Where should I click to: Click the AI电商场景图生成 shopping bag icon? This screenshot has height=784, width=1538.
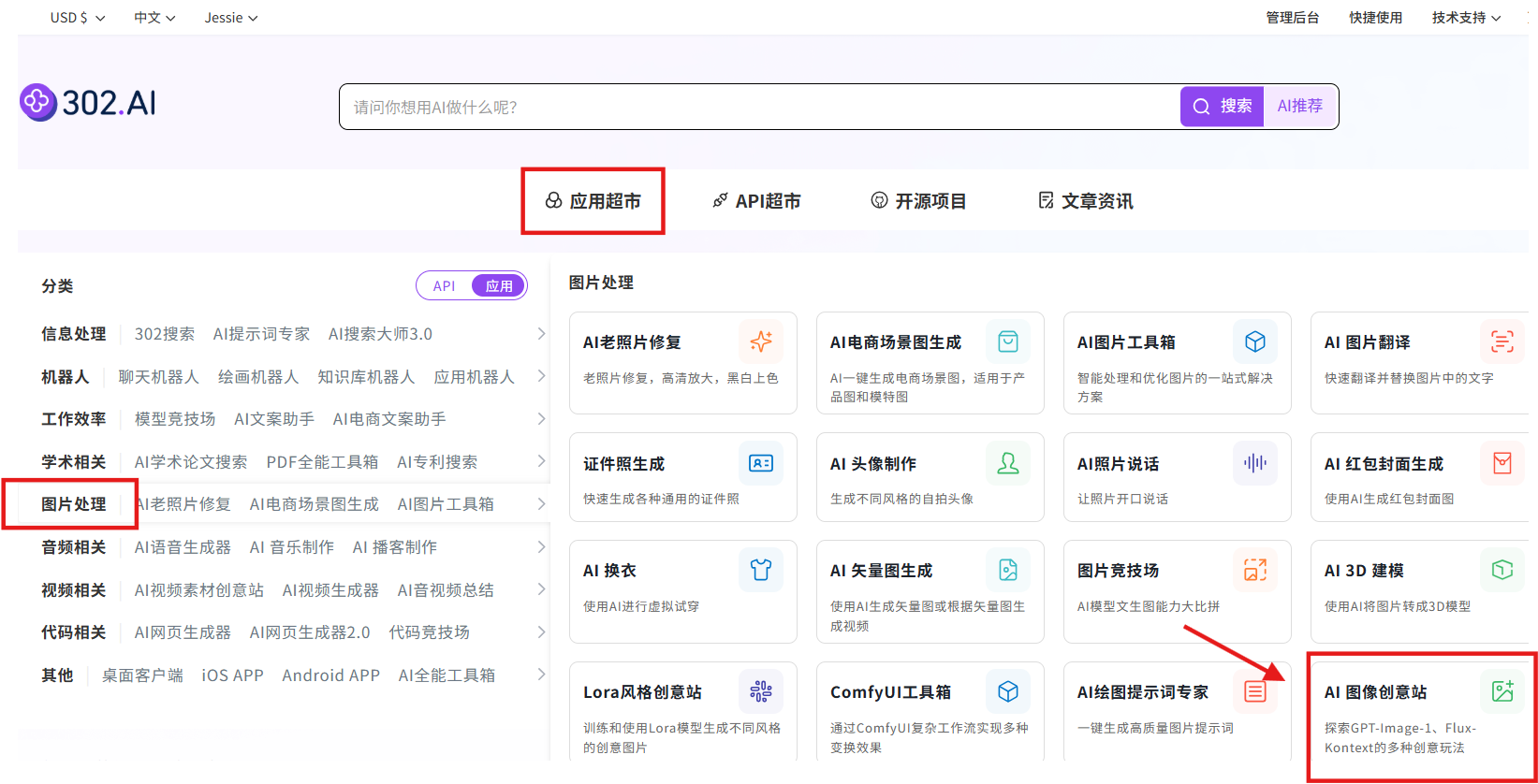1008,342
